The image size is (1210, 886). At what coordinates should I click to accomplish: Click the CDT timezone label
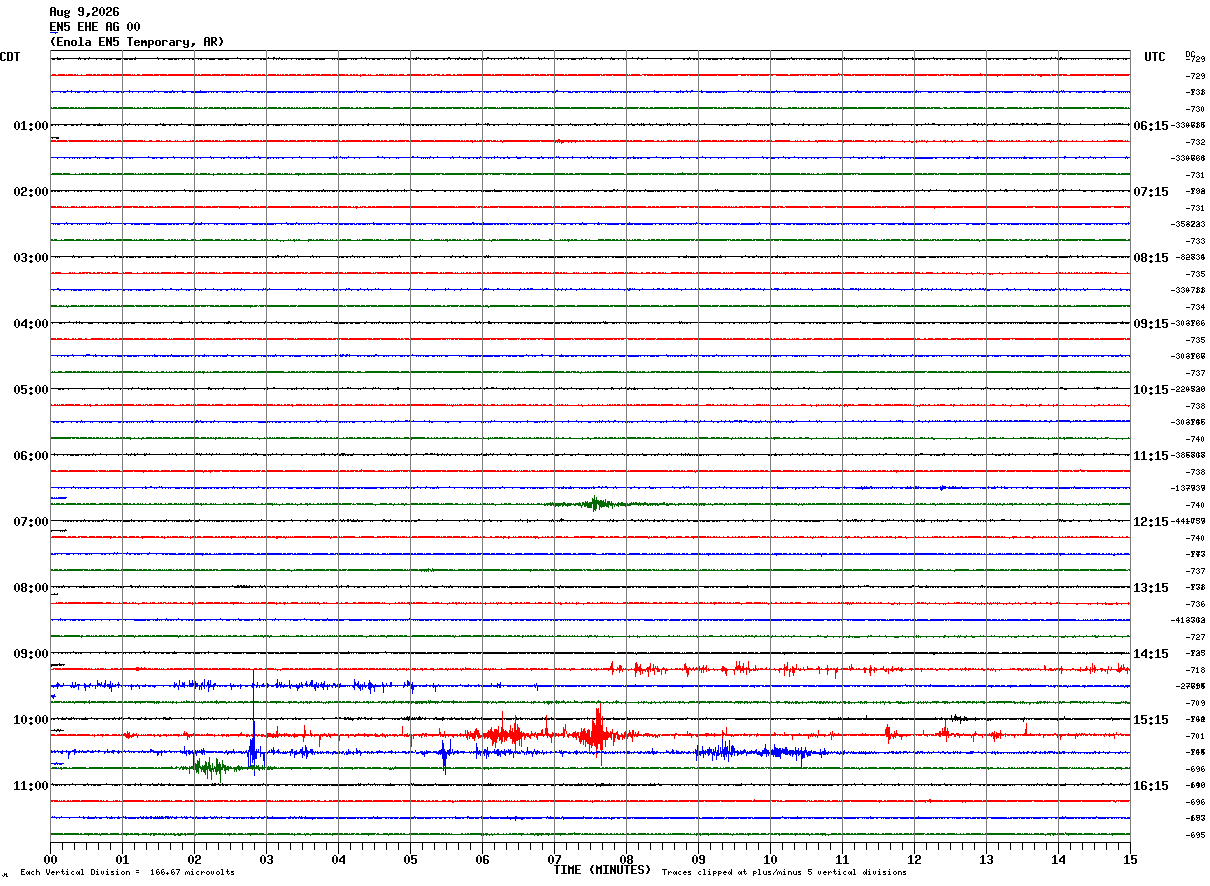pyautogui.click(x=10, y=57)
